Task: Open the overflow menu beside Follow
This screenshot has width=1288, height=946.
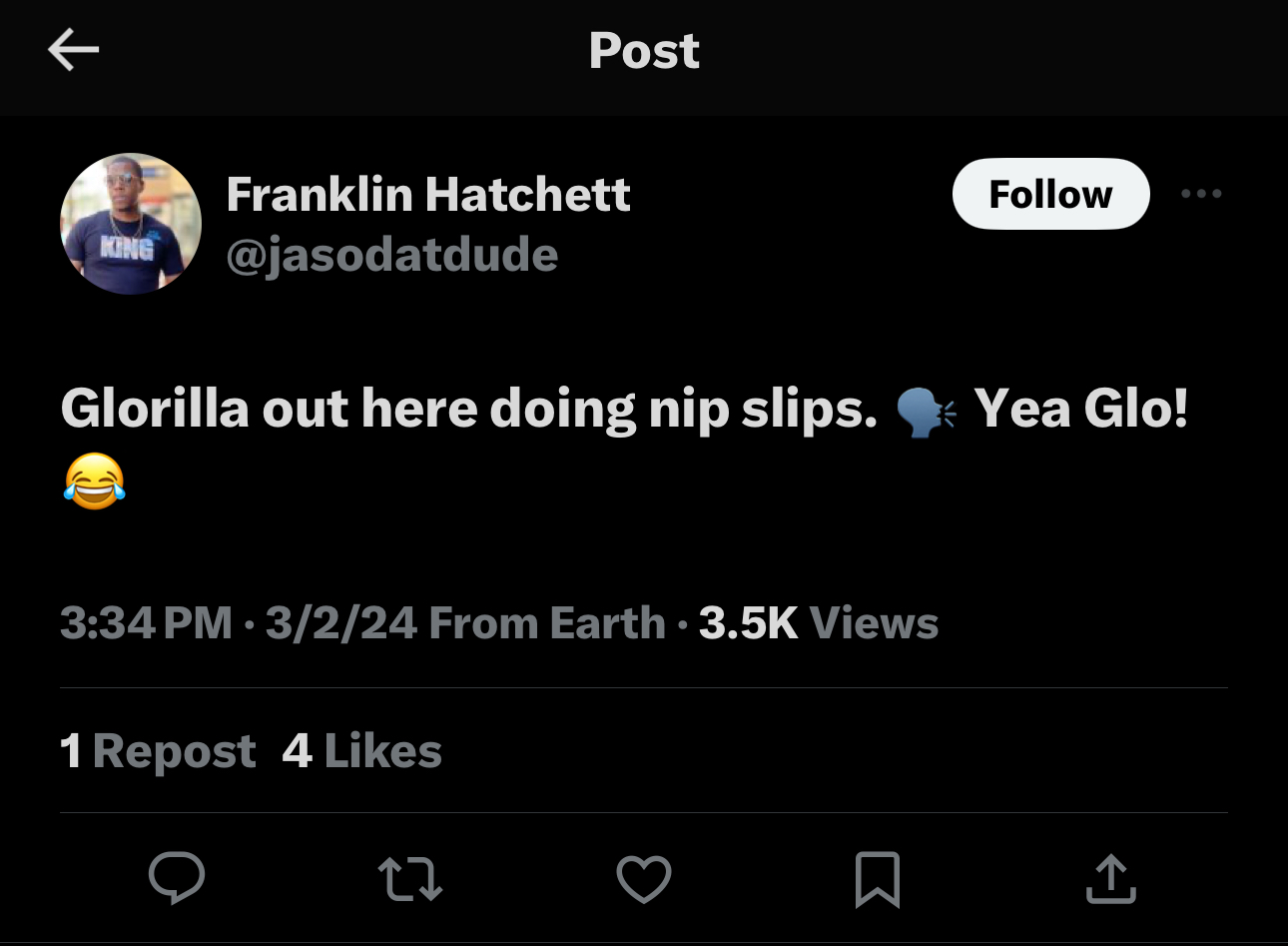Action: 1201,194
